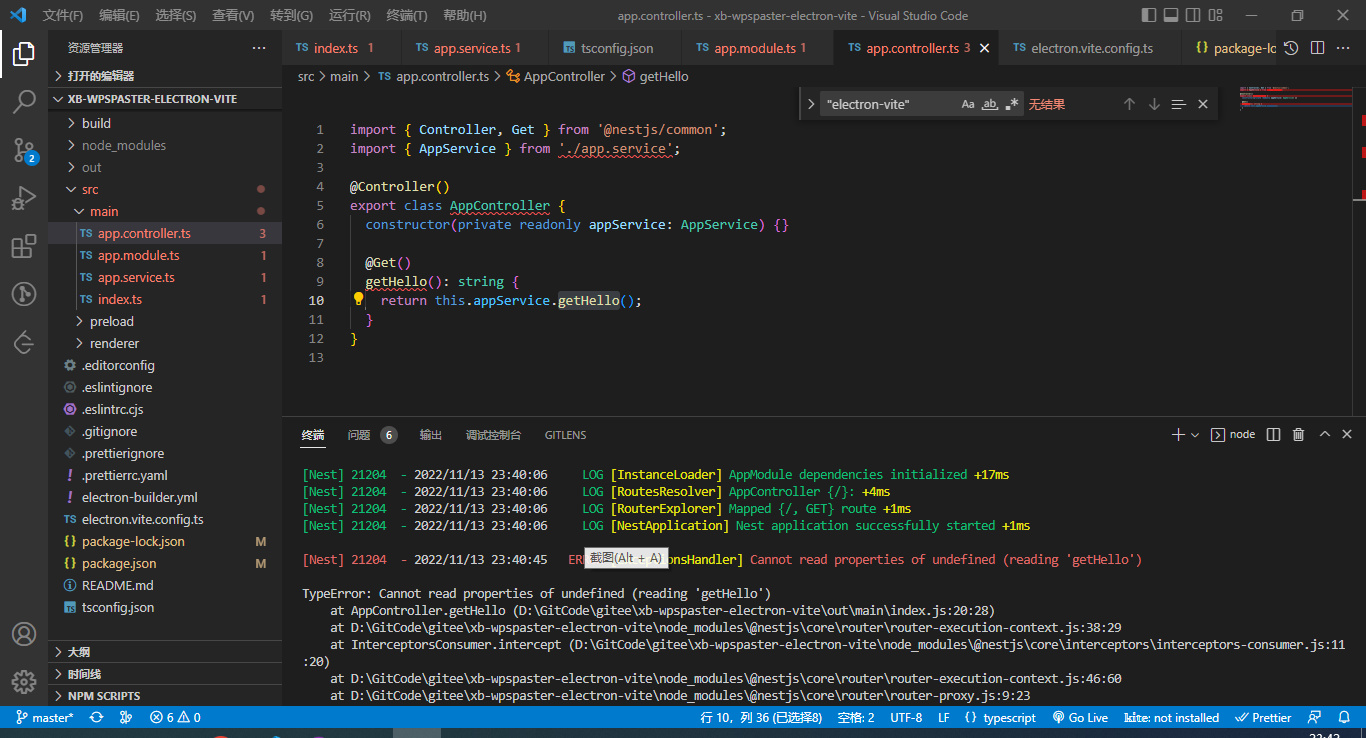This screenshot has height=738, width=1366.
Task: Open Source Control view with 2 changes
Action: pos(24,150)
